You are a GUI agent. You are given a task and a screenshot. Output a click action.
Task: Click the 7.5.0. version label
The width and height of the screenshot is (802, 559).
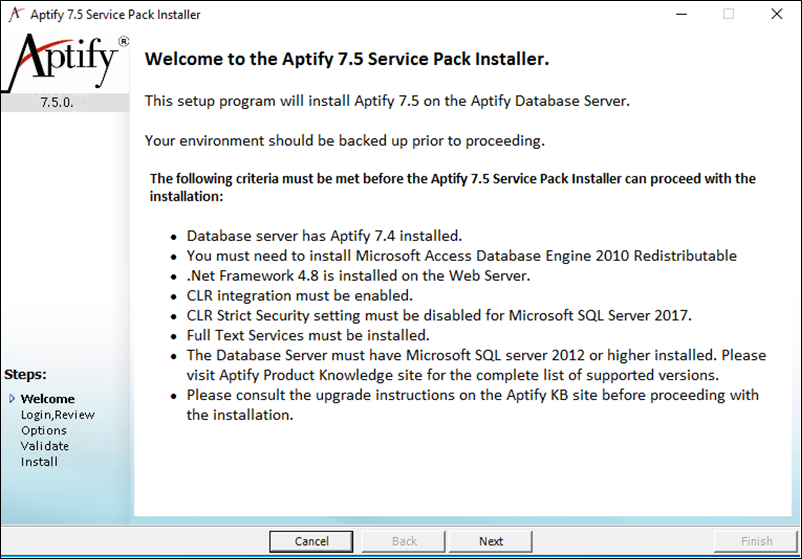57,102
